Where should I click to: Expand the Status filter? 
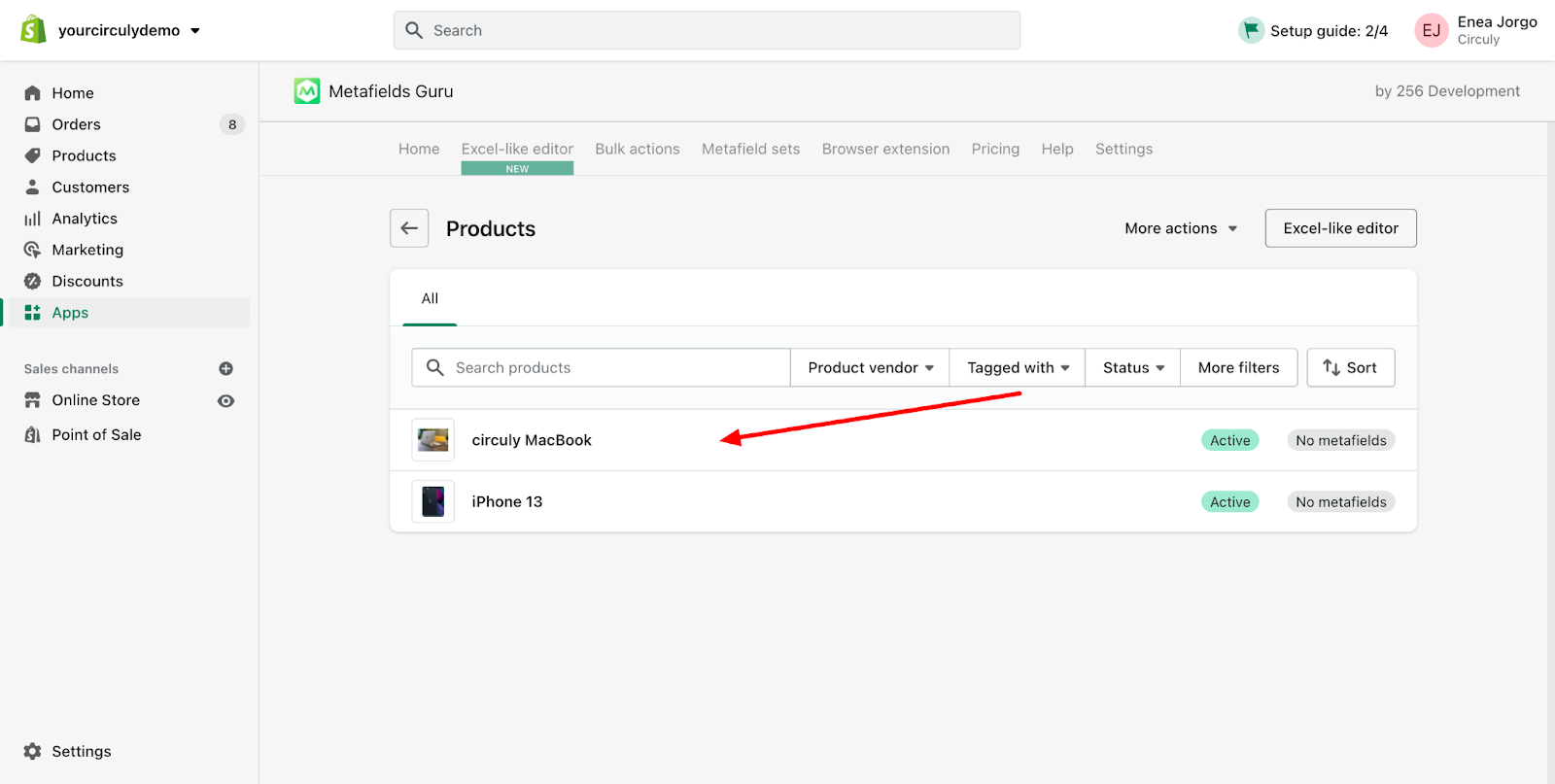coord(1133,367)
